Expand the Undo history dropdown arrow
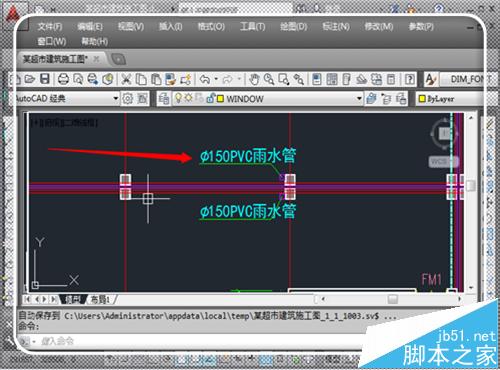Image resolution: width=500 pixels, height=370 pixels. click(216, 79)
